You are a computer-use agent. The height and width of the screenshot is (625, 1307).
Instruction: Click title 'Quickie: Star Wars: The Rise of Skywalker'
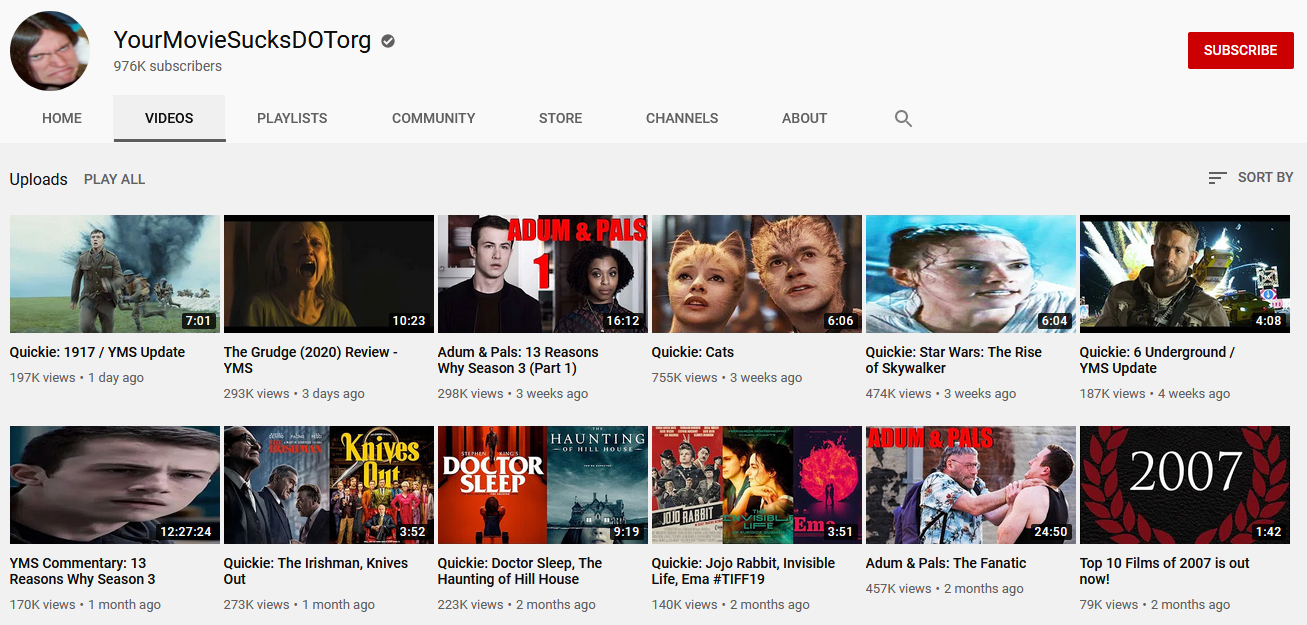(954, 360)
